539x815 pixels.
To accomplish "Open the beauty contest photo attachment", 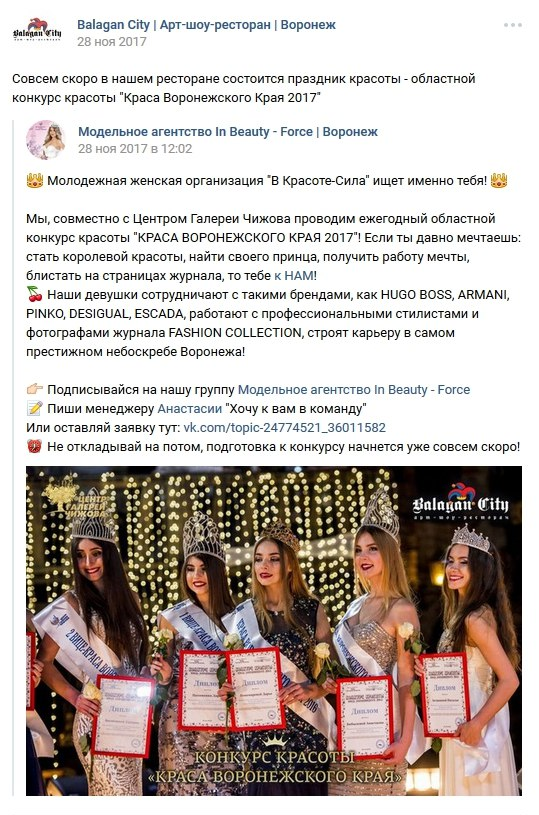I will coord(274,630).
